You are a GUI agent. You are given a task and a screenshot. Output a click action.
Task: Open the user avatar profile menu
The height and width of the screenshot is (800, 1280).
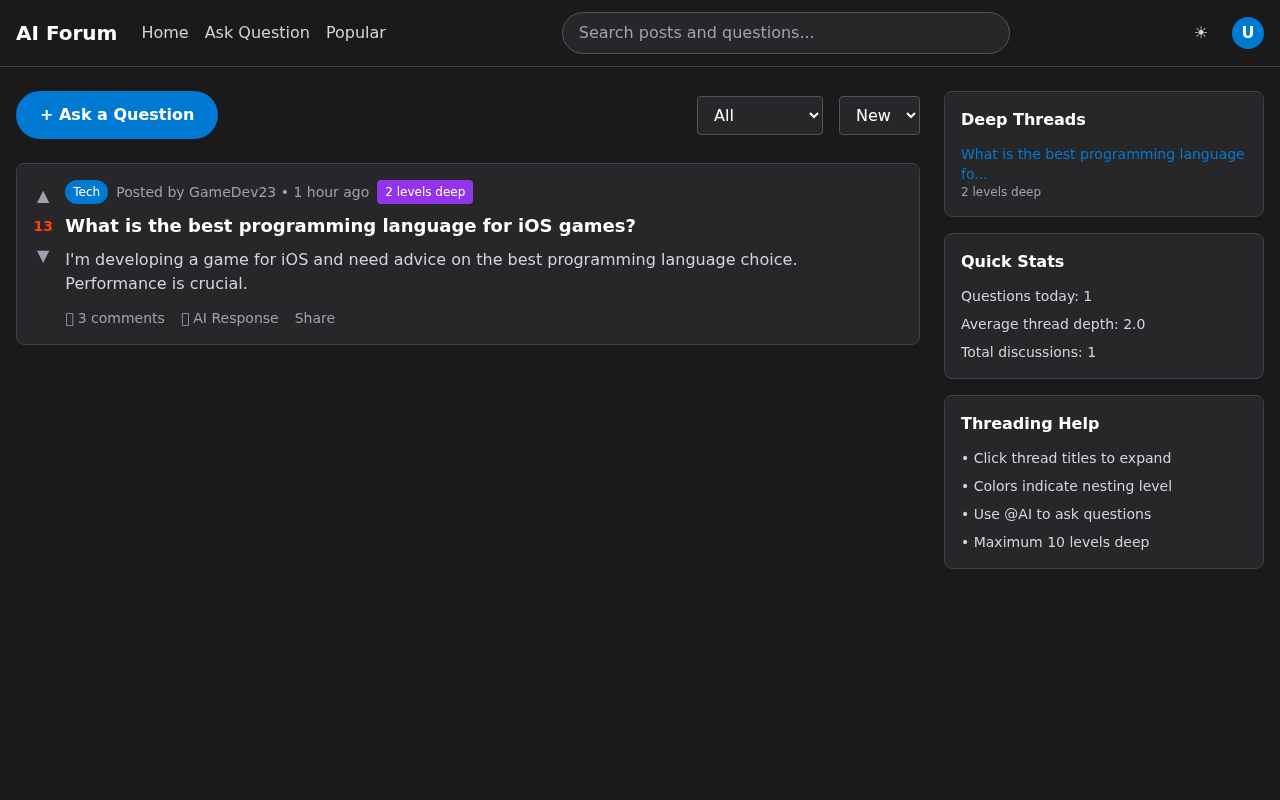click(1247, 33)
